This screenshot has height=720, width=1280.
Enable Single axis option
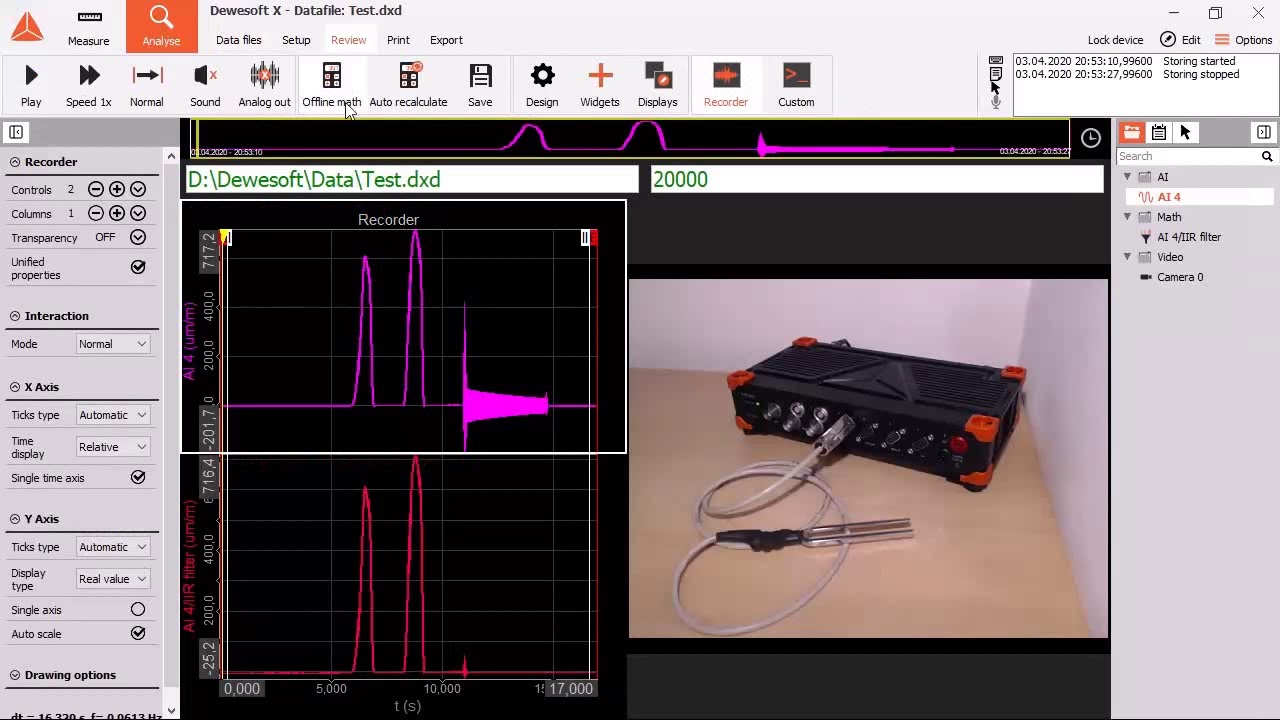point(138,610)
